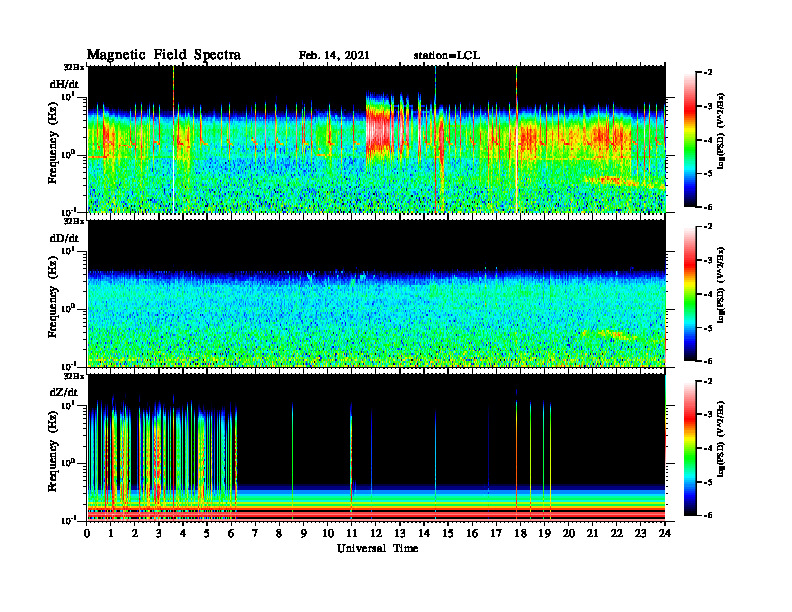Image resolution: width=792 pixels, height=612 pixels.
Task: Click the "station=LCL" label
Action: click(447, 55)
